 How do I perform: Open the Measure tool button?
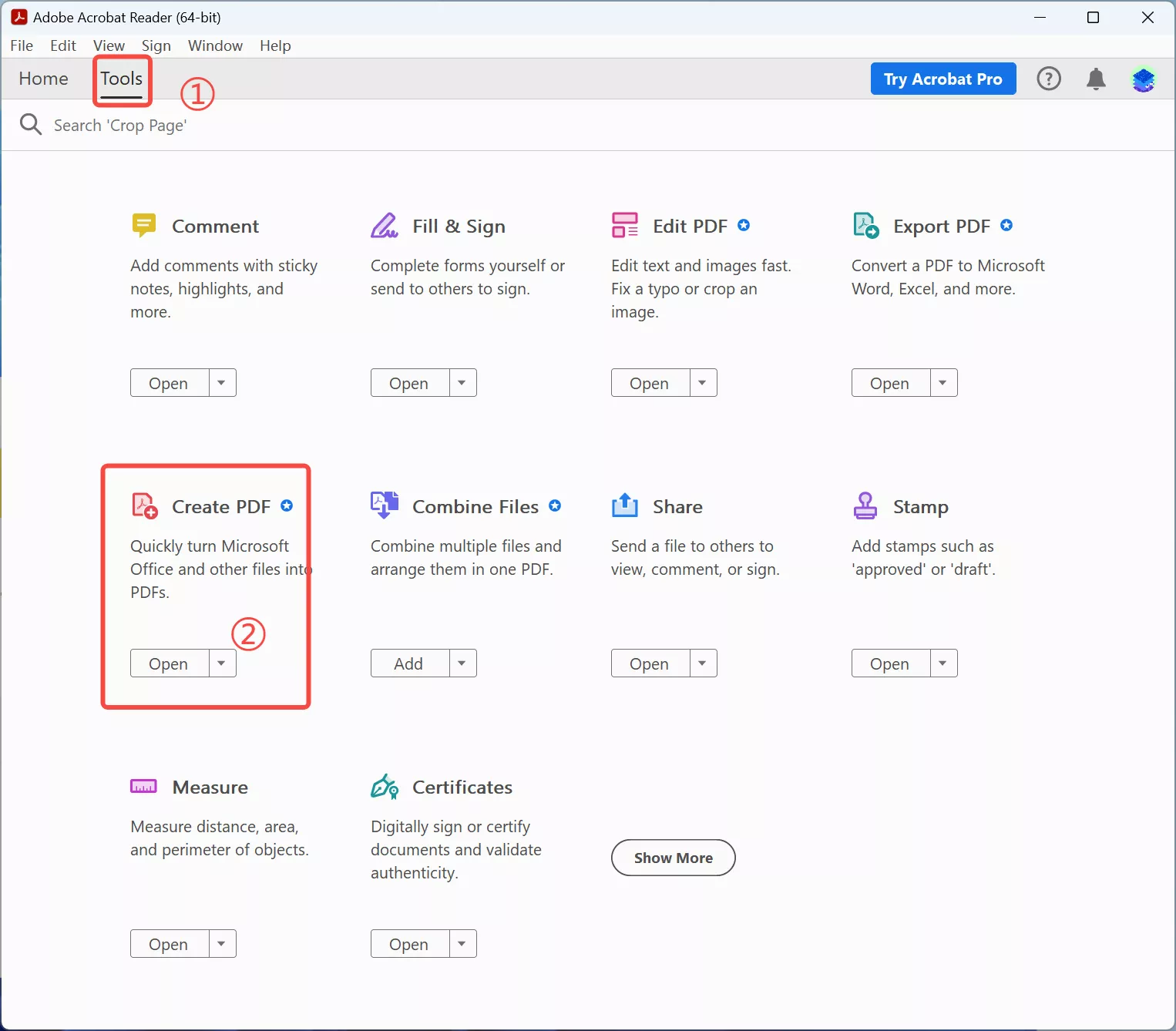(169, 944)
